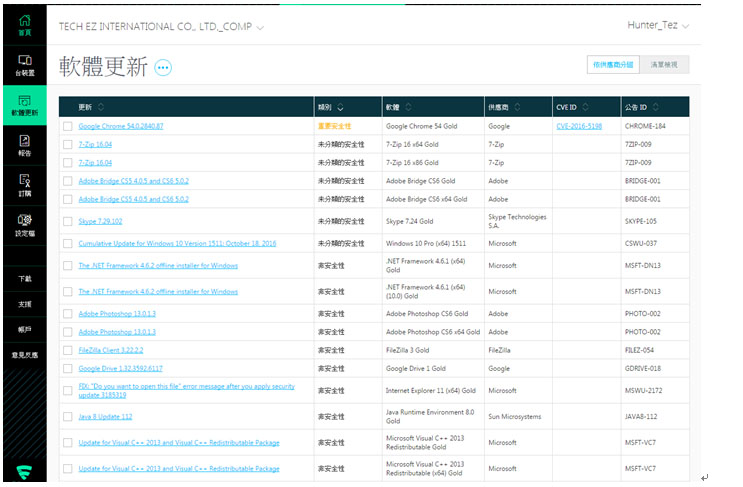The height and width of the screenshot is (487, 743).
Task: Open the 帳戶 account menu item
Action: (25, 329)
